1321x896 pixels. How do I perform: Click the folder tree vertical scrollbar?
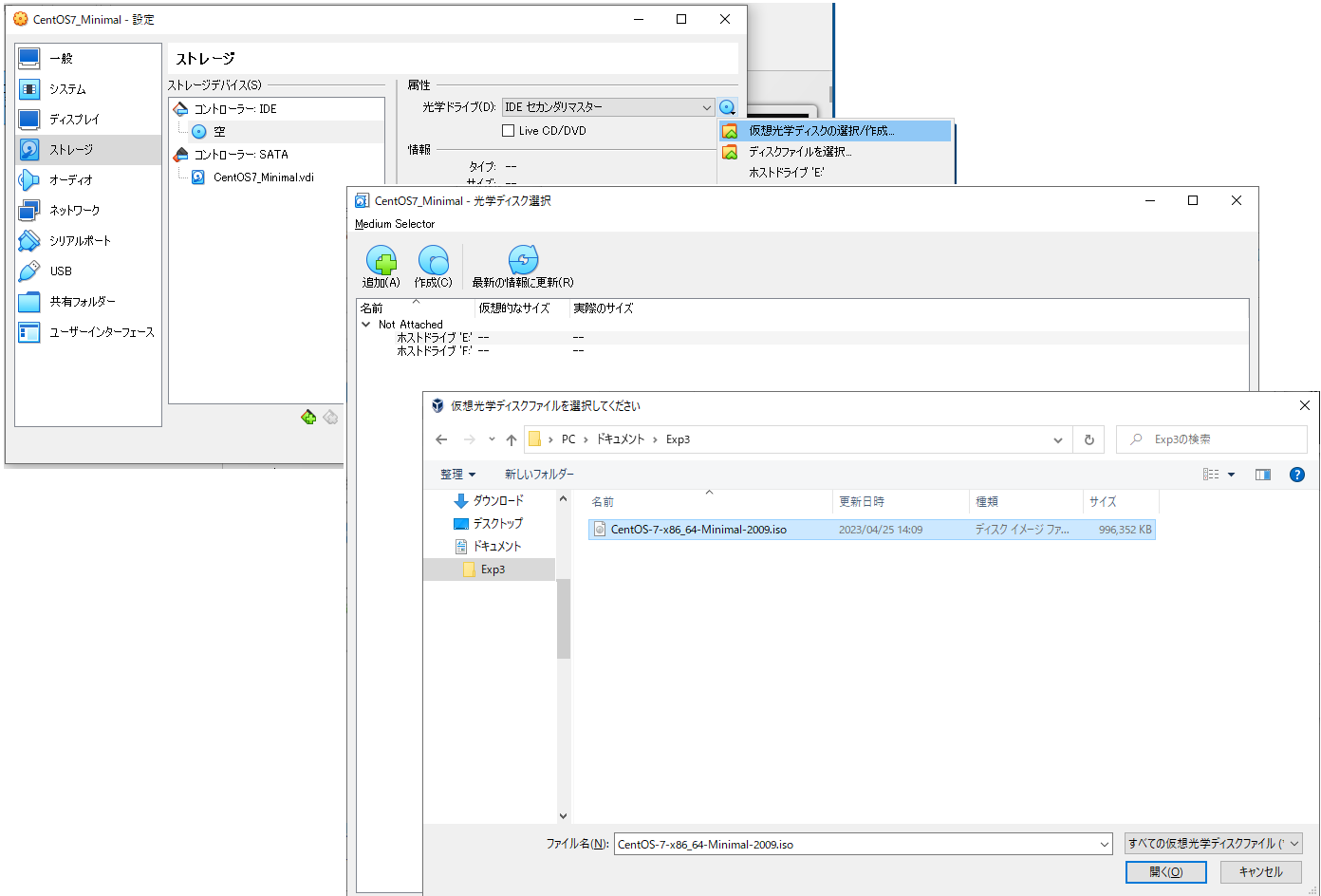click(564, 618)
